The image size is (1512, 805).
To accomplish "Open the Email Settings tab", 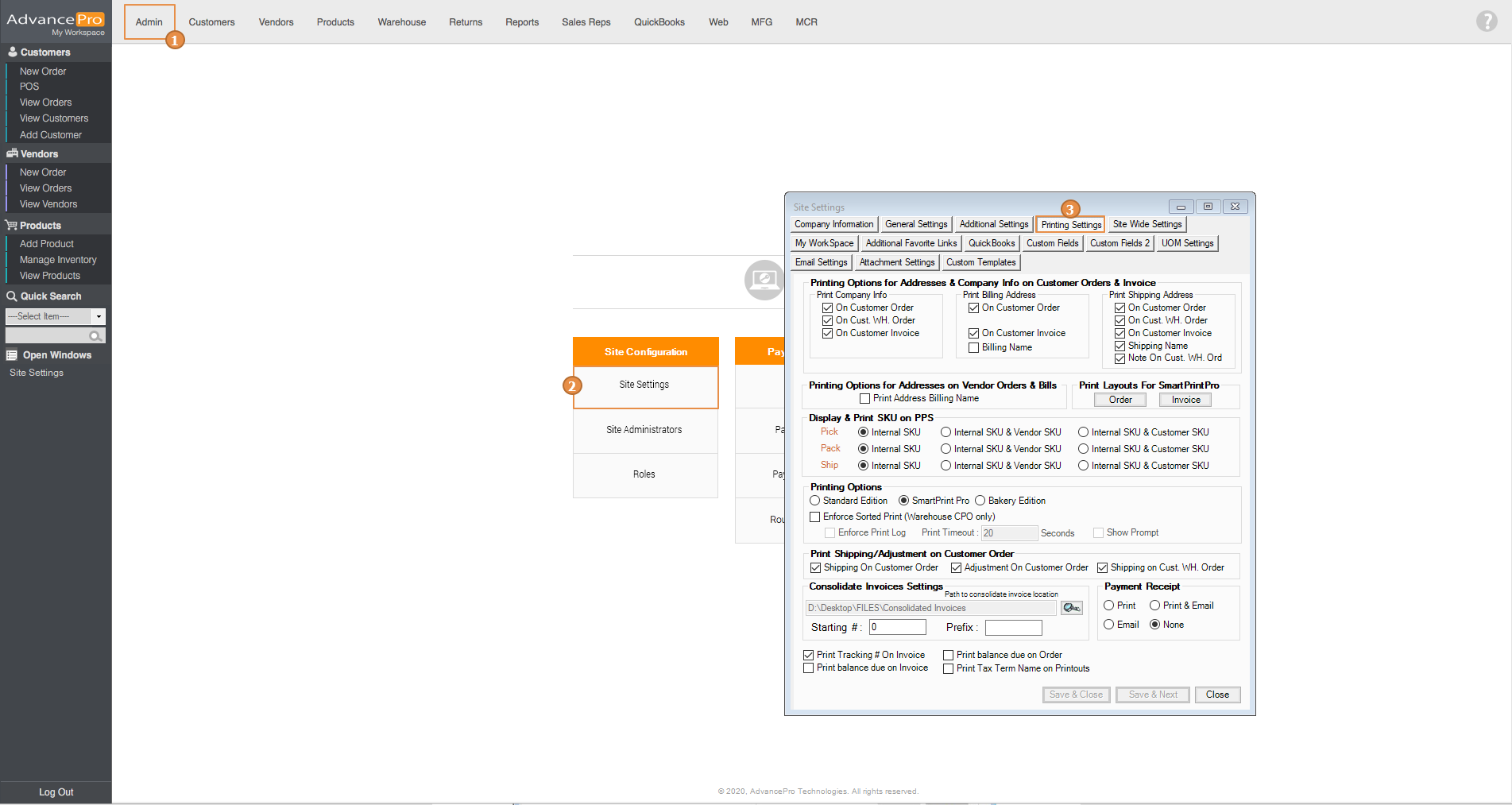I will 821,262.
